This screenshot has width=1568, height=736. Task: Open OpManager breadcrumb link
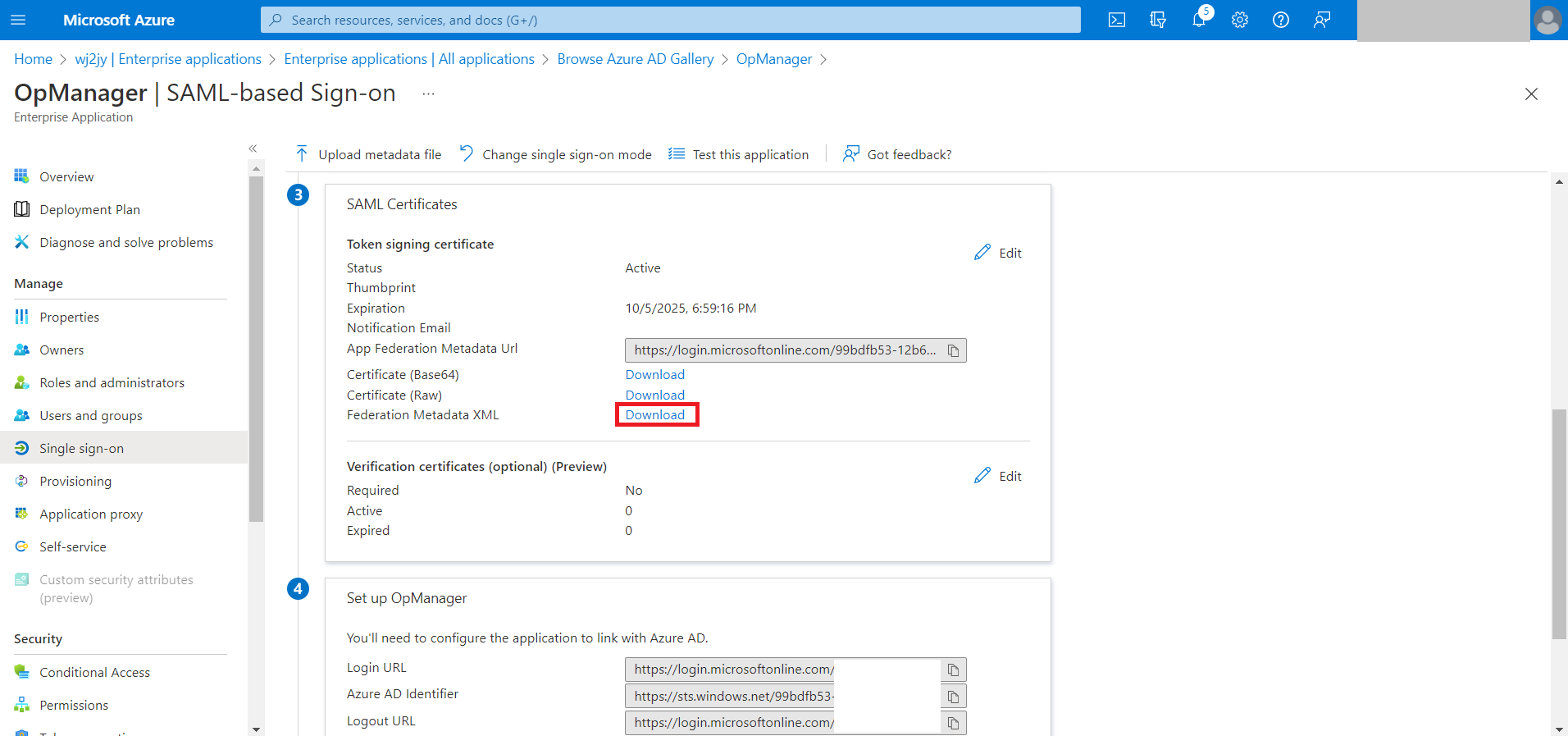(x=774, y=59)
